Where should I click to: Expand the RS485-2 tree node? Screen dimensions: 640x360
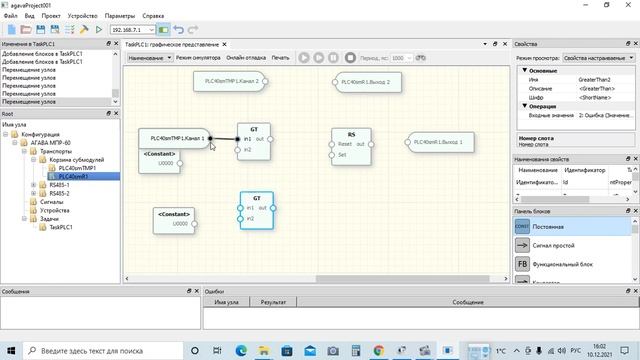pyautogui.click(x=33, y=193)
